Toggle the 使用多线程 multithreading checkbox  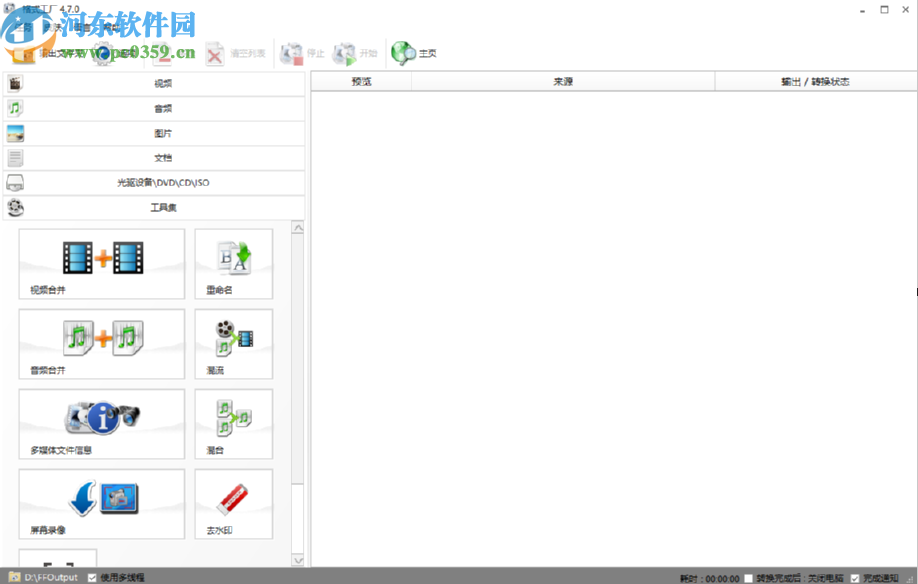[x=92, y=578]
